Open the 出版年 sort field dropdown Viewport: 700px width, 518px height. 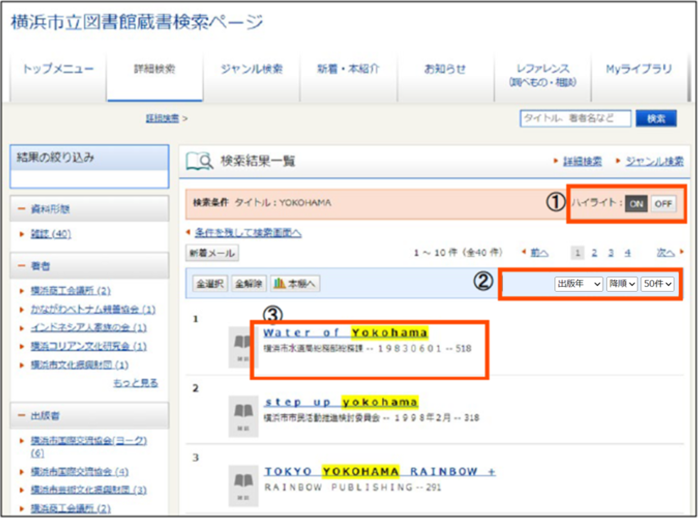pyautogui.click(x=578, y=284)
